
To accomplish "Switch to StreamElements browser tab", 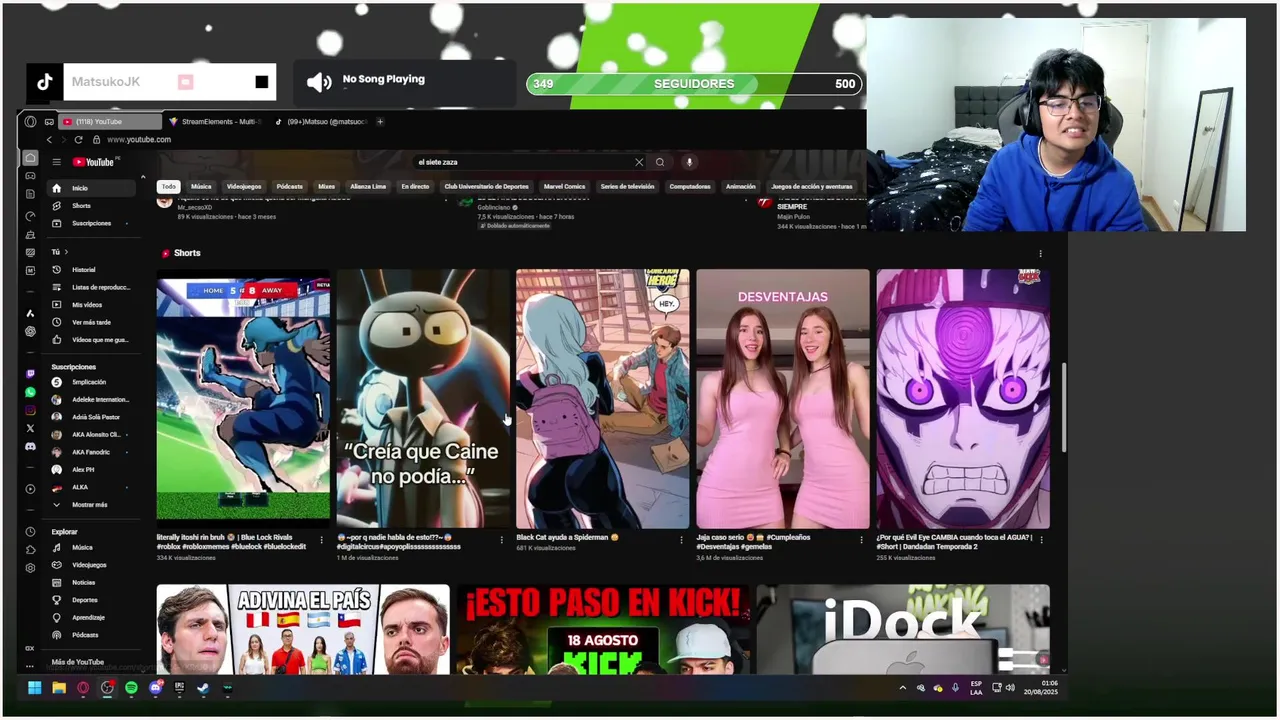I will pyautogui.click(x=215, y=122).
